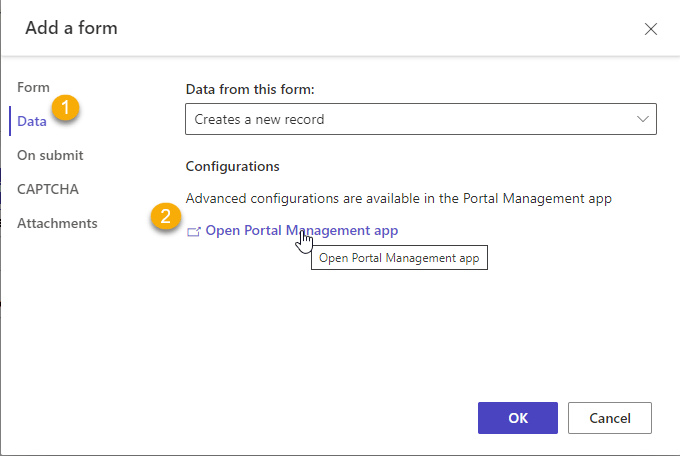Screen dimensions: 680x456
Task: Click the Add a form dialog title
Action: [x=71, y=28]
